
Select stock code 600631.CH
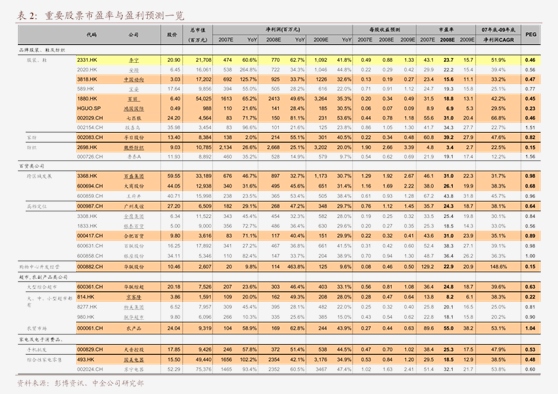(x=90, y=246)
